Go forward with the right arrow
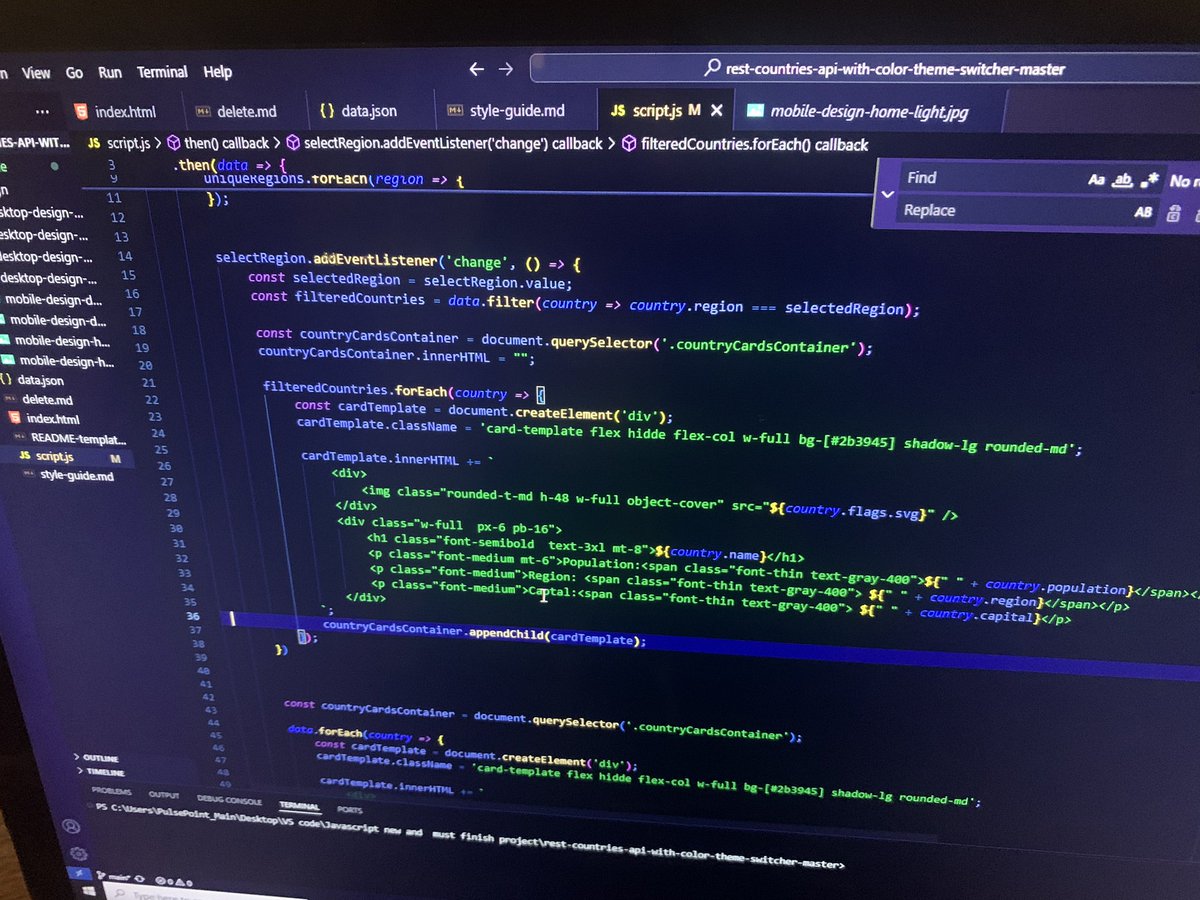The height and width of the screenshot is (900, 1200). (506, 69)
